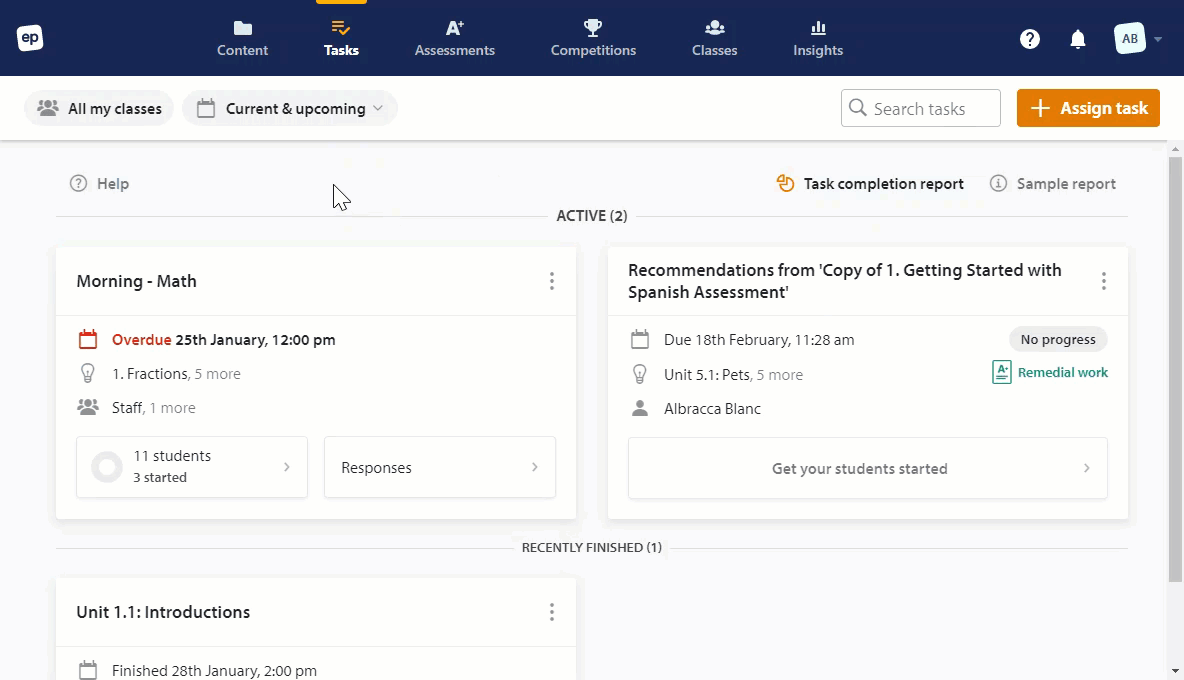The height and width of the screenshot is (680, 1184).
Task: Click the Task completion report pie icon
Action: [x=785, y=183]
